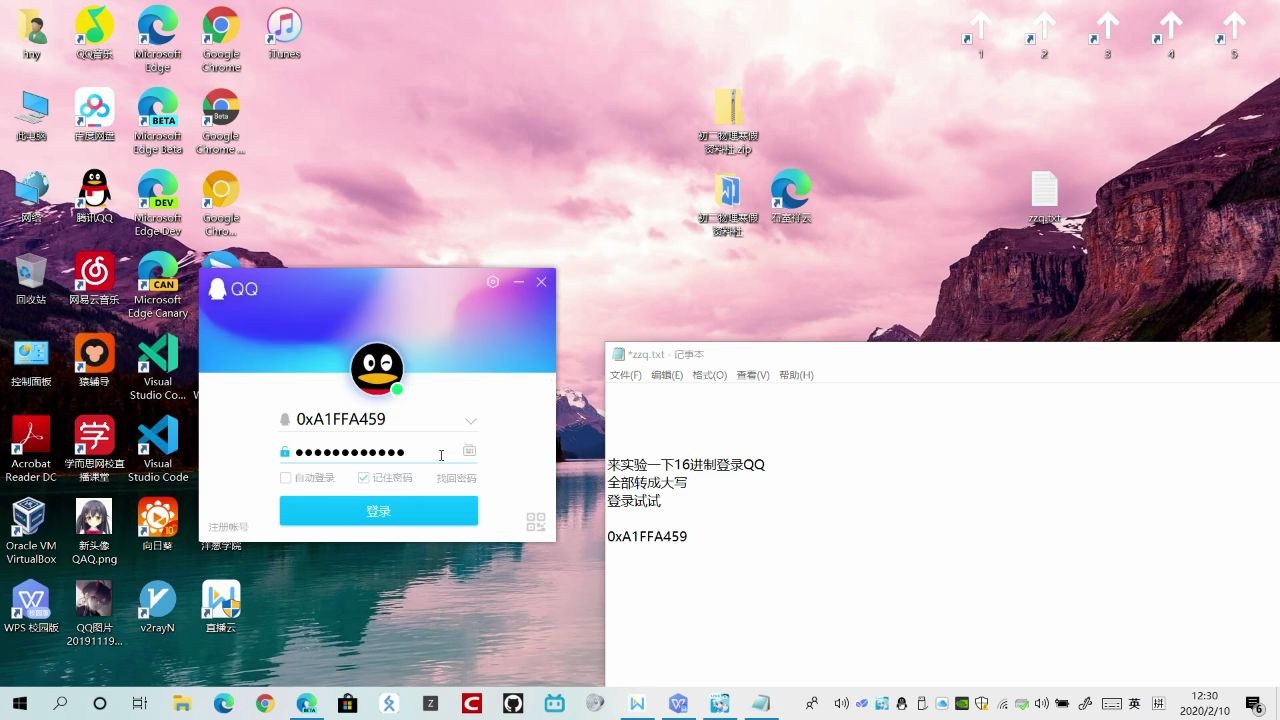Select the zzq.txt file on desktop
Screen dimensions: 1280x720
pos(1044,197)
